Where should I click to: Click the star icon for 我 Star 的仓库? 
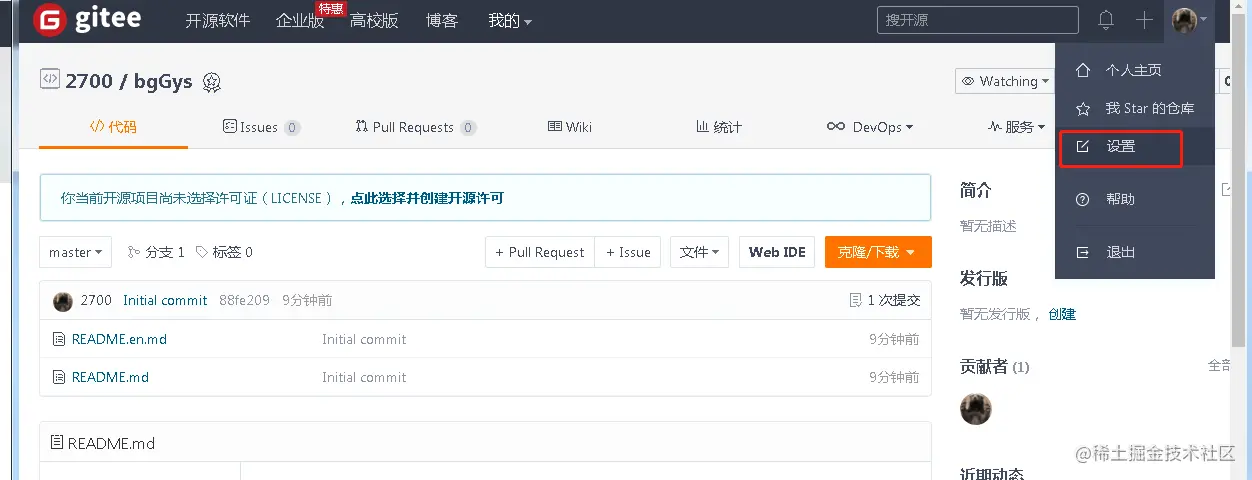click(1082, 108)
